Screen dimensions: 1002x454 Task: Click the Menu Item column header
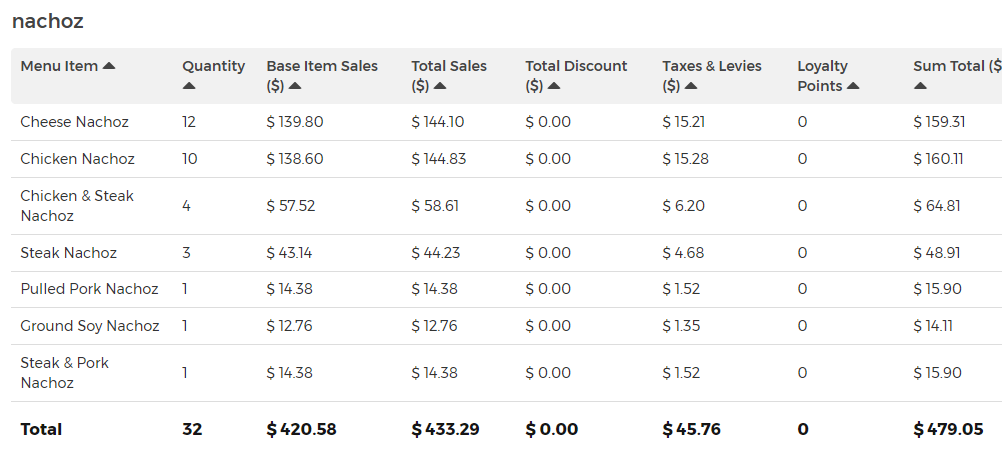59,66
